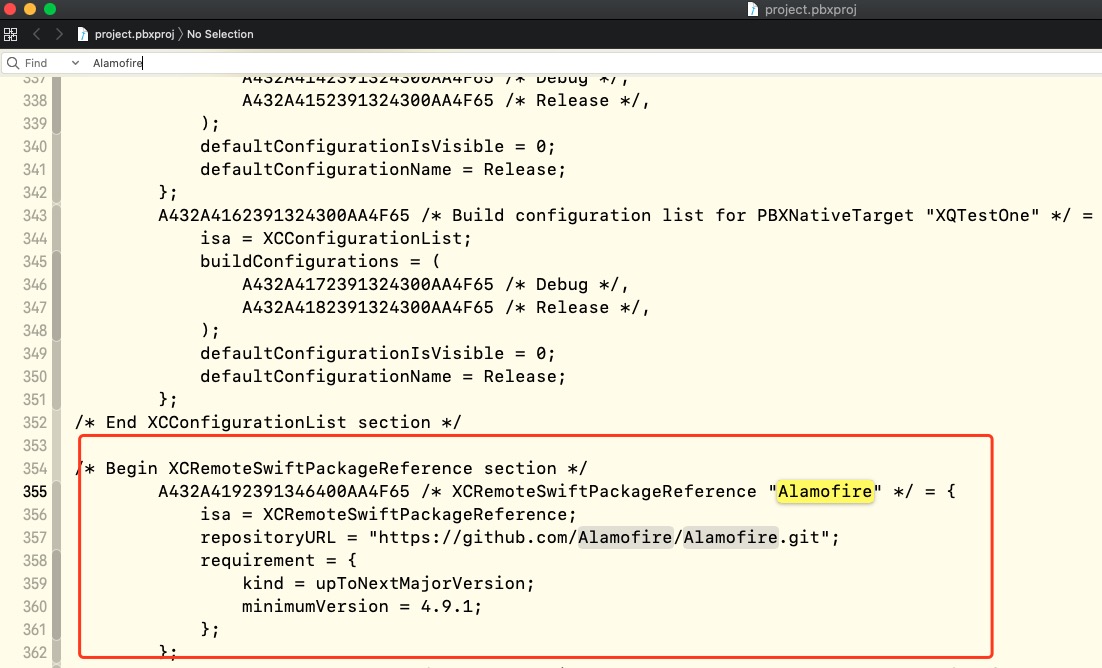This screenshot has height=668, width=1102.
Task: Click 'buildConfigurations = (' on line 345
Action: 320,261
